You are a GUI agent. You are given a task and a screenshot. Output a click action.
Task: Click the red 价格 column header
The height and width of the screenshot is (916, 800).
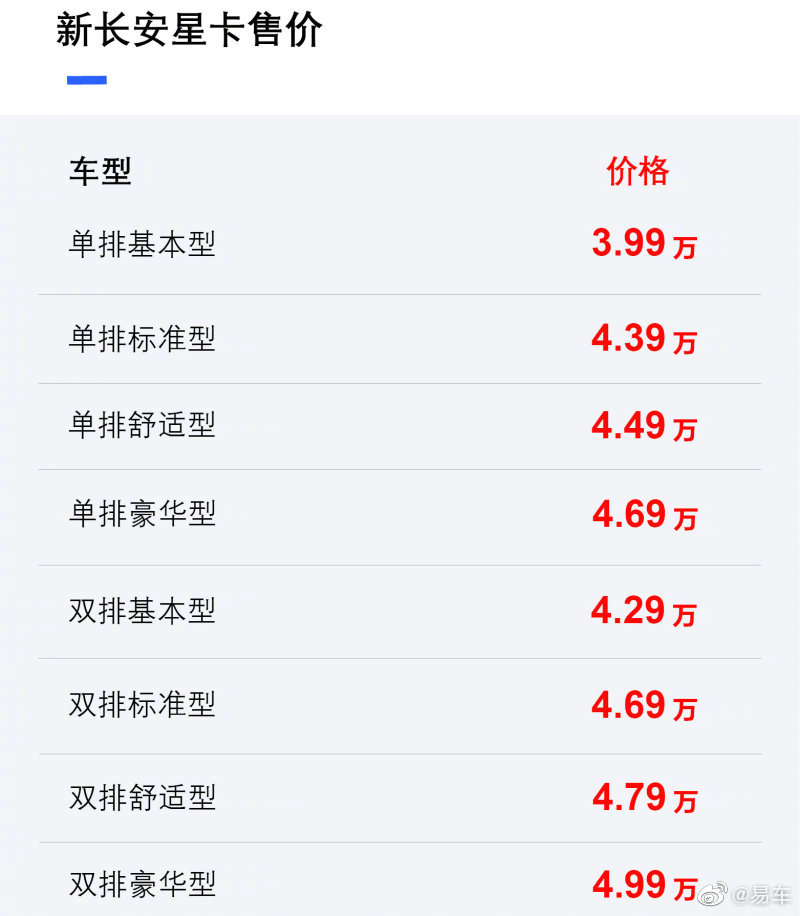[x=638, y=171]
